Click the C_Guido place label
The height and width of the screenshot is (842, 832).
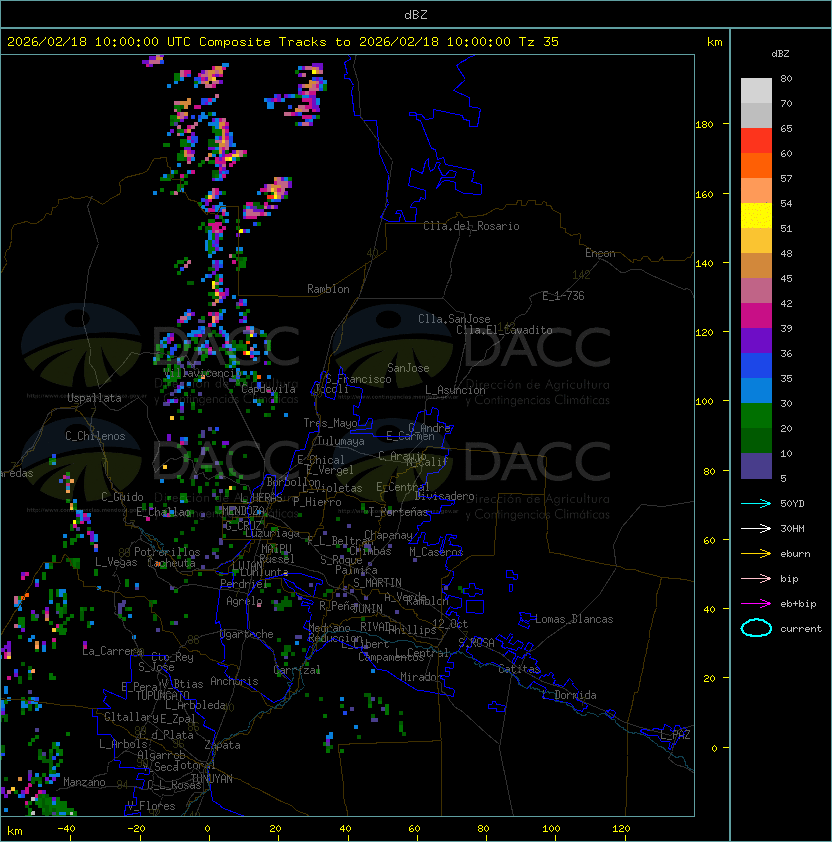(x=122, y=497)
